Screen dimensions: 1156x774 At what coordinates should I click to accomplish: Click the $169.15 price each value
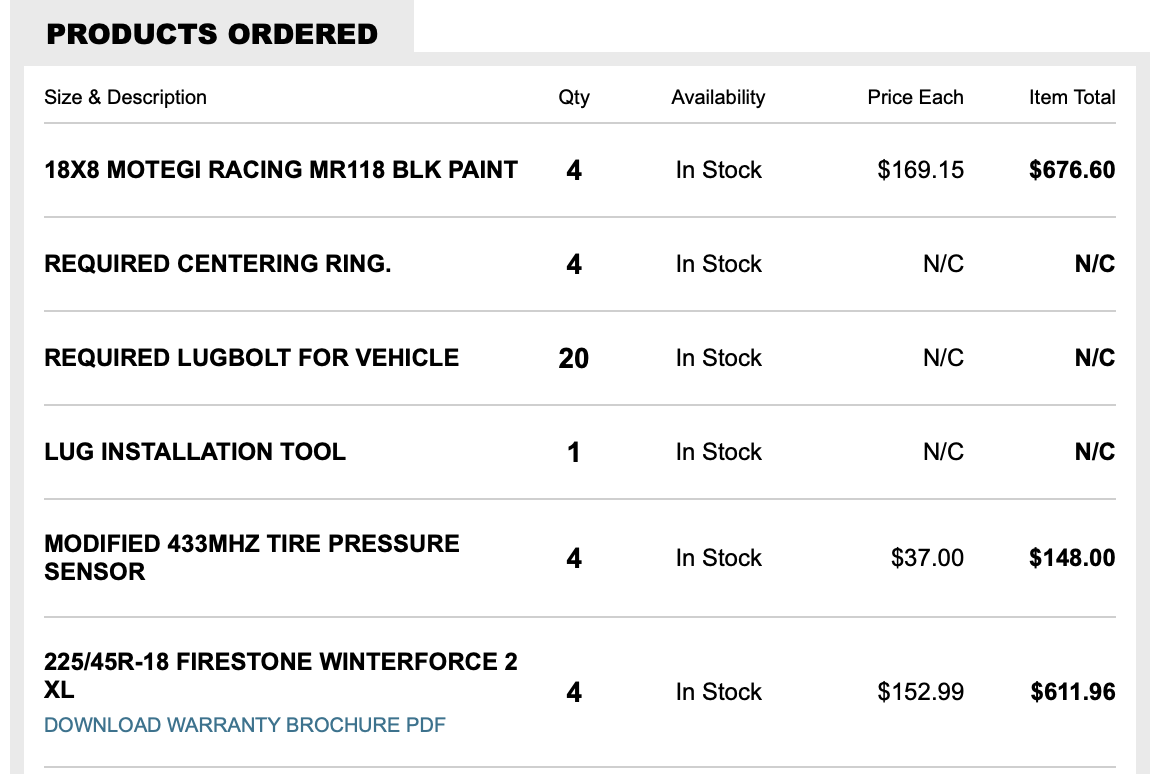click(x=920, y=170)
